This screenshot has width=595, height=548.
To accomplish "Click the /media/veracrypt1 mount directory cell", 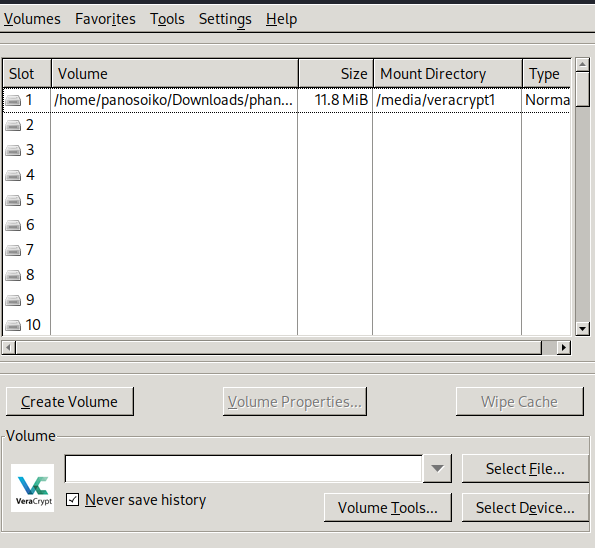I will [x=436, y=100].
